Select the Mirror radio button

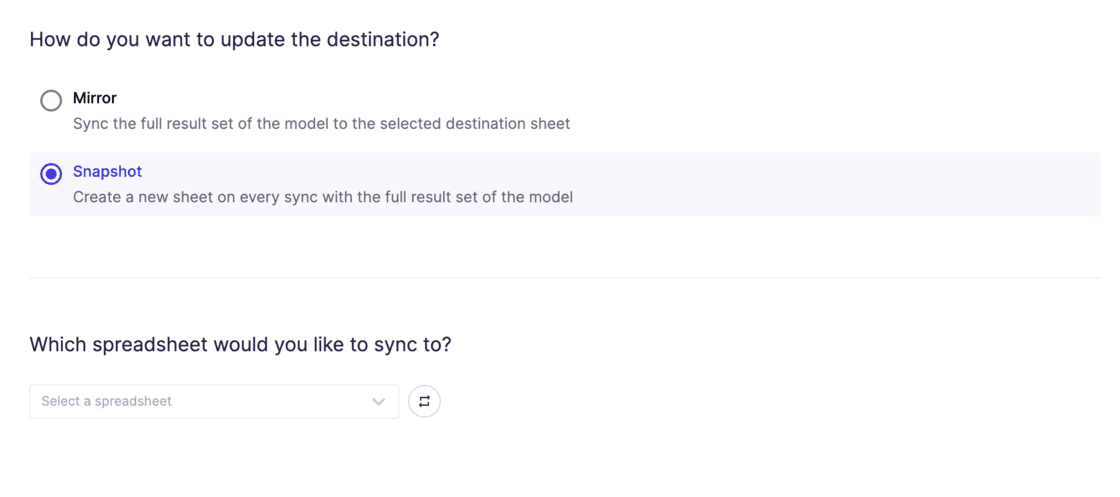(x=51, y=100)
